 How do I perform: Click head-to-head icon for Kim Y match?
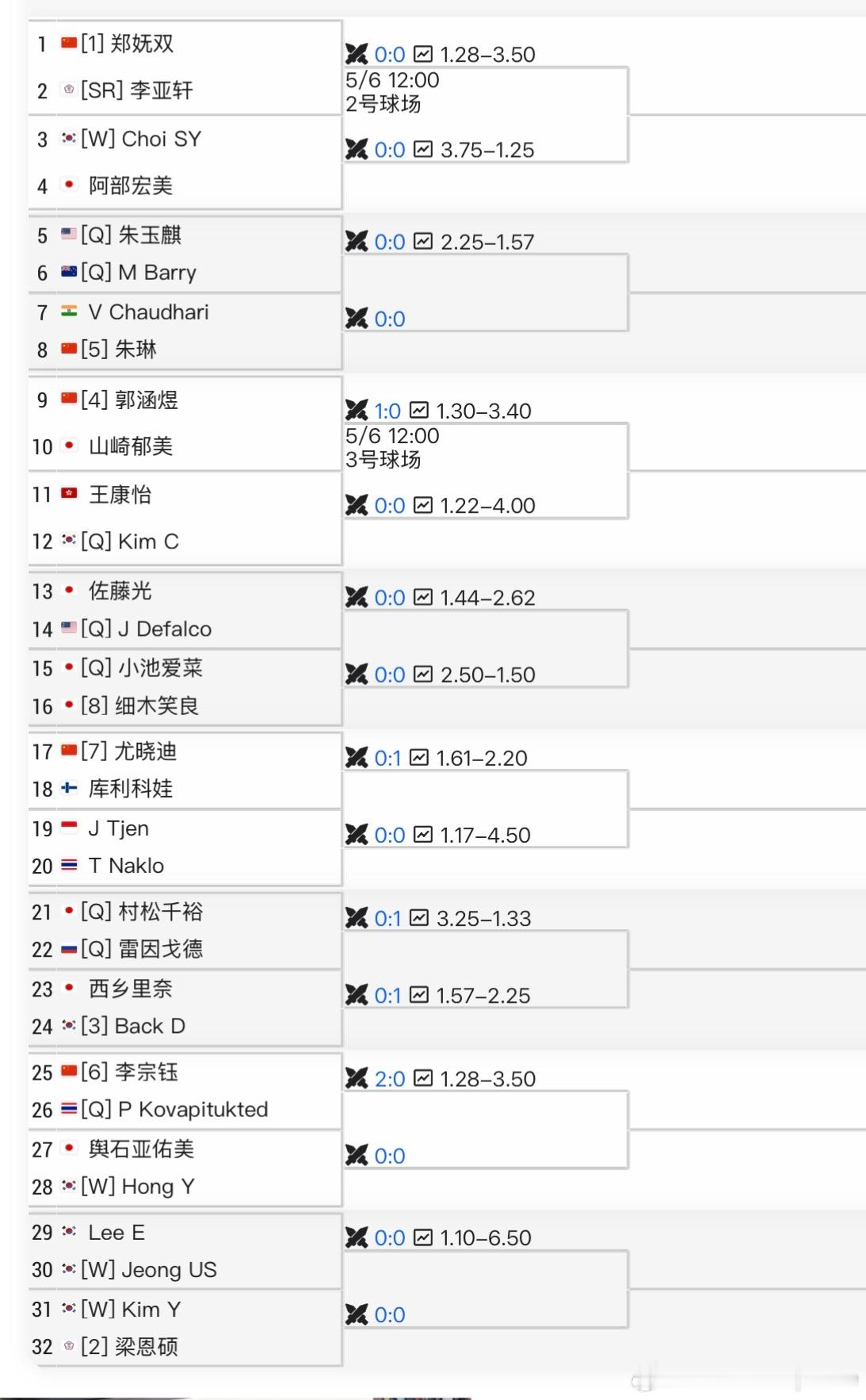pyautogui.click(x=357, y=1314)
